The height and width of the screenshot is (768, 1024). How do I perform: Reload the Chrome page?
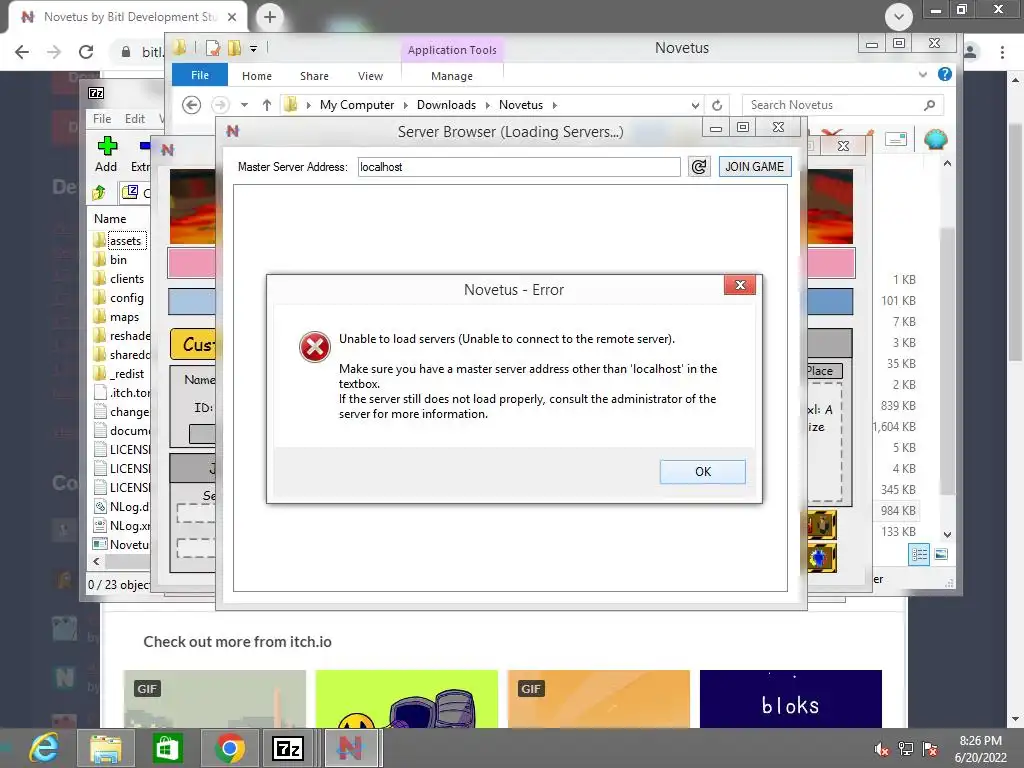tap(86, 52)
